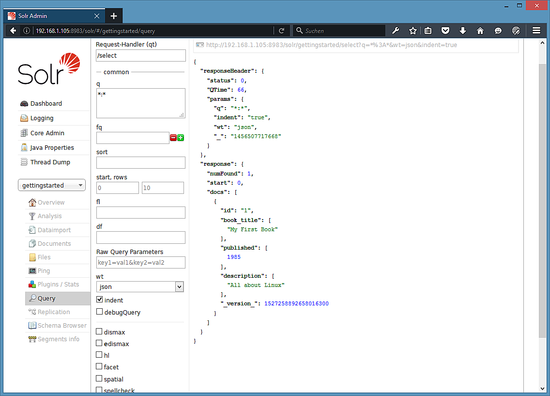
Task: Remove the fq filter with red minus
Action: pyautogui.click(x=173, y=138)
